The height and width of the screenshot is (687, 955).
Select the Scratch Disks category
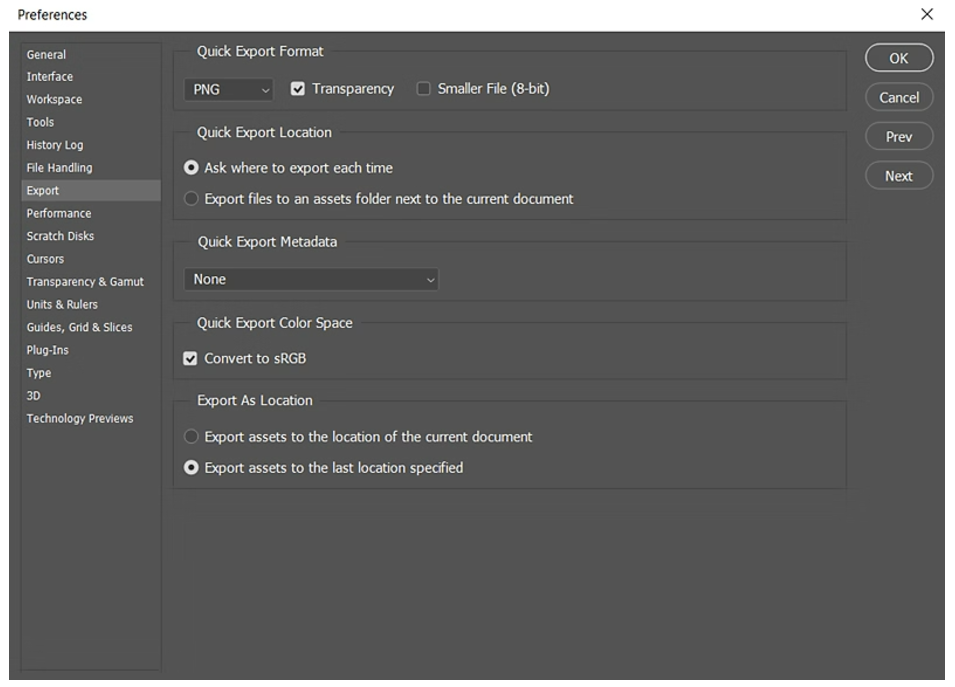tap(60, 236)
